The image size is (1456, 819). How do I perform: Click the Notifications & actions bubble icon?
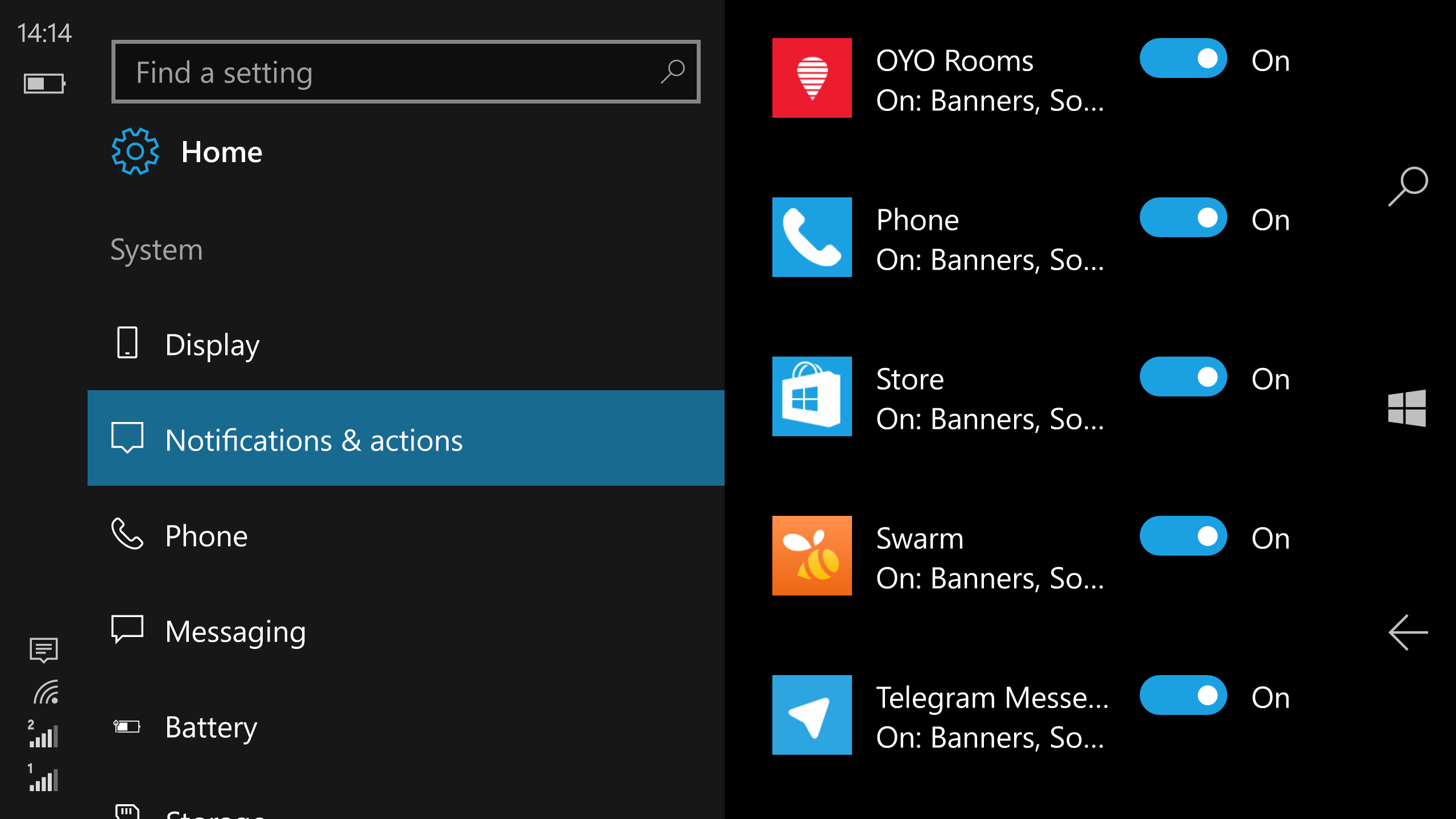tap(127, 438)
